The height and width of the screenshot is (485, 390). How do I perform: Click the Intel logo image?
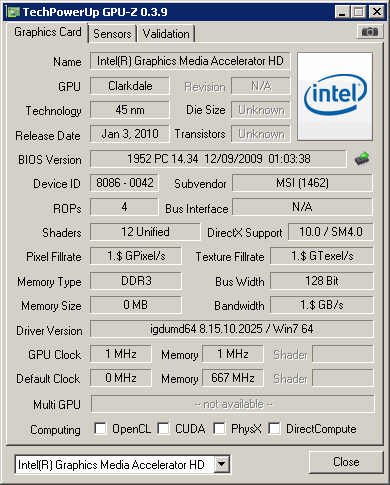pos(335,96)
